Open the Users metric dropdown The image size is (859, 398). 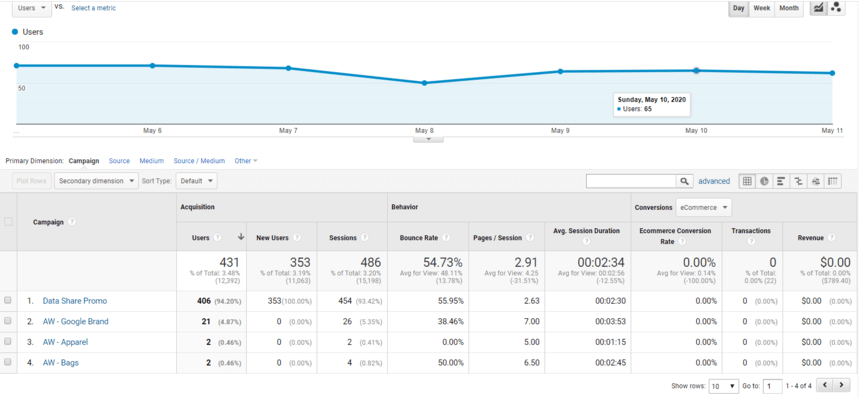coord(32,8)
